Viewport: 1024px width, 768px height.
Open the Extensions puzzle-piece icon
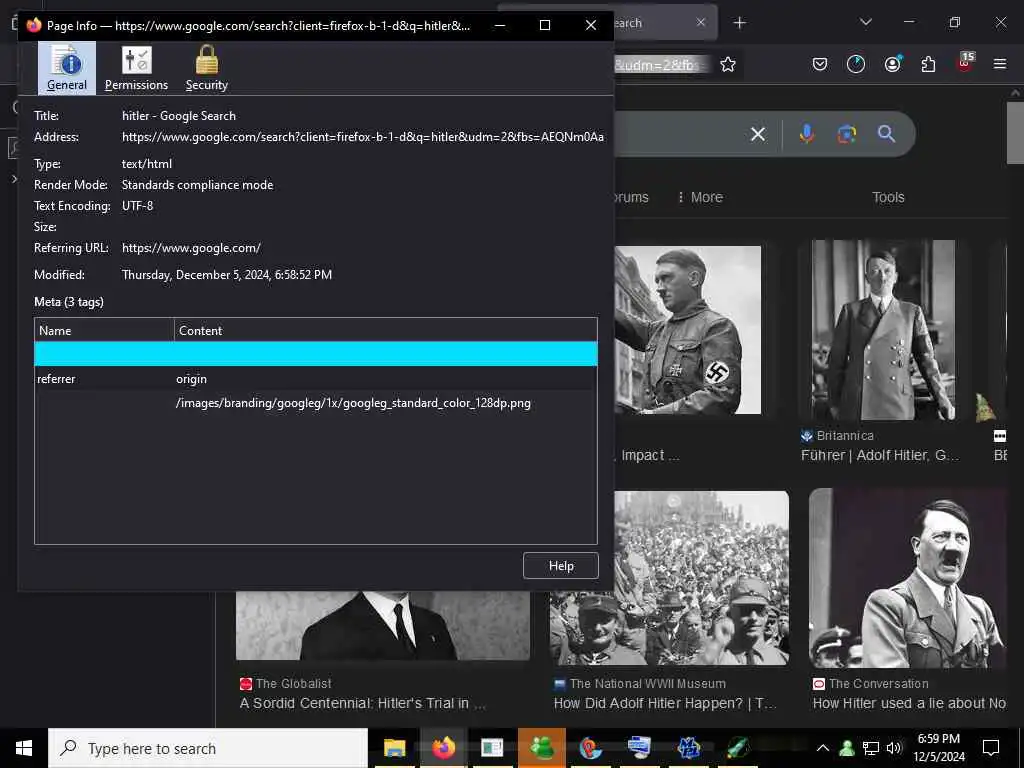coord(928,64)
